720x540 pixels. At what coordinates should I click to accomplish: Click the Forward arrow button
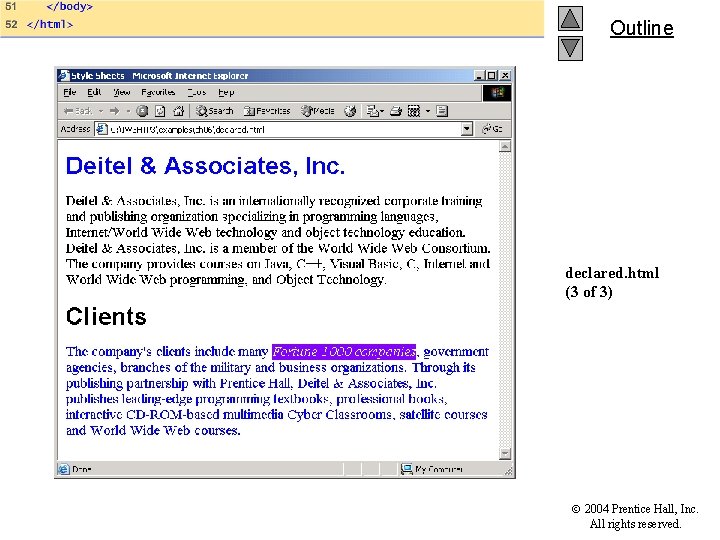pos(114,111)
